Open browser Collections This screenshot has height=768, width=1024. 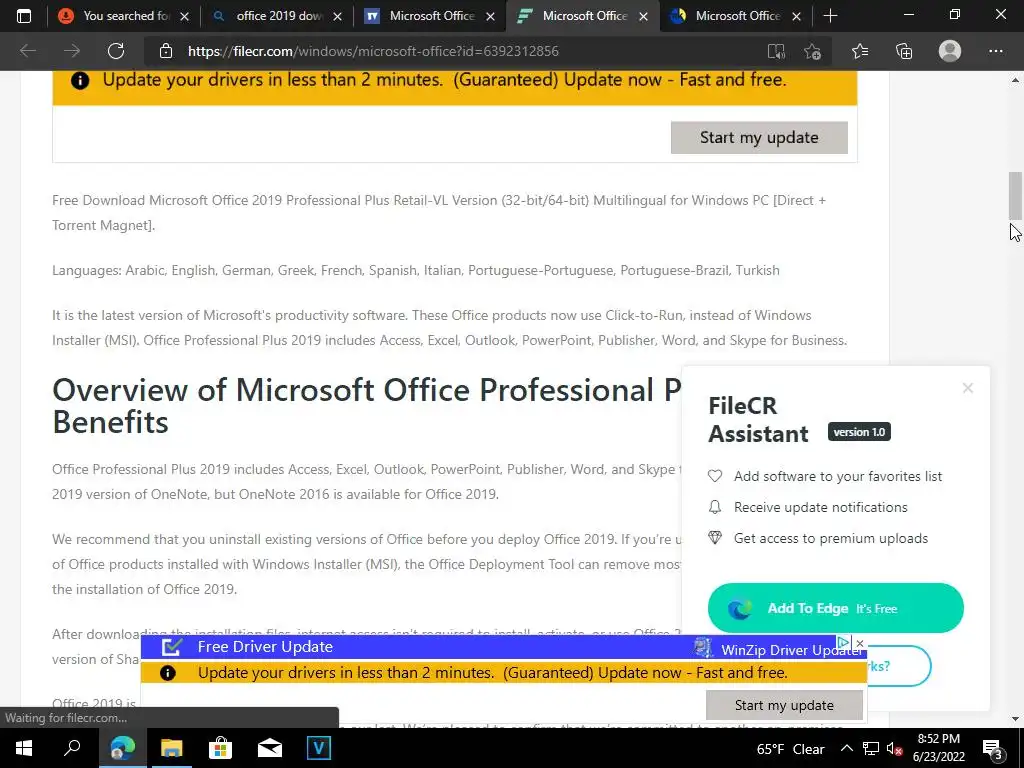point(904,51)
